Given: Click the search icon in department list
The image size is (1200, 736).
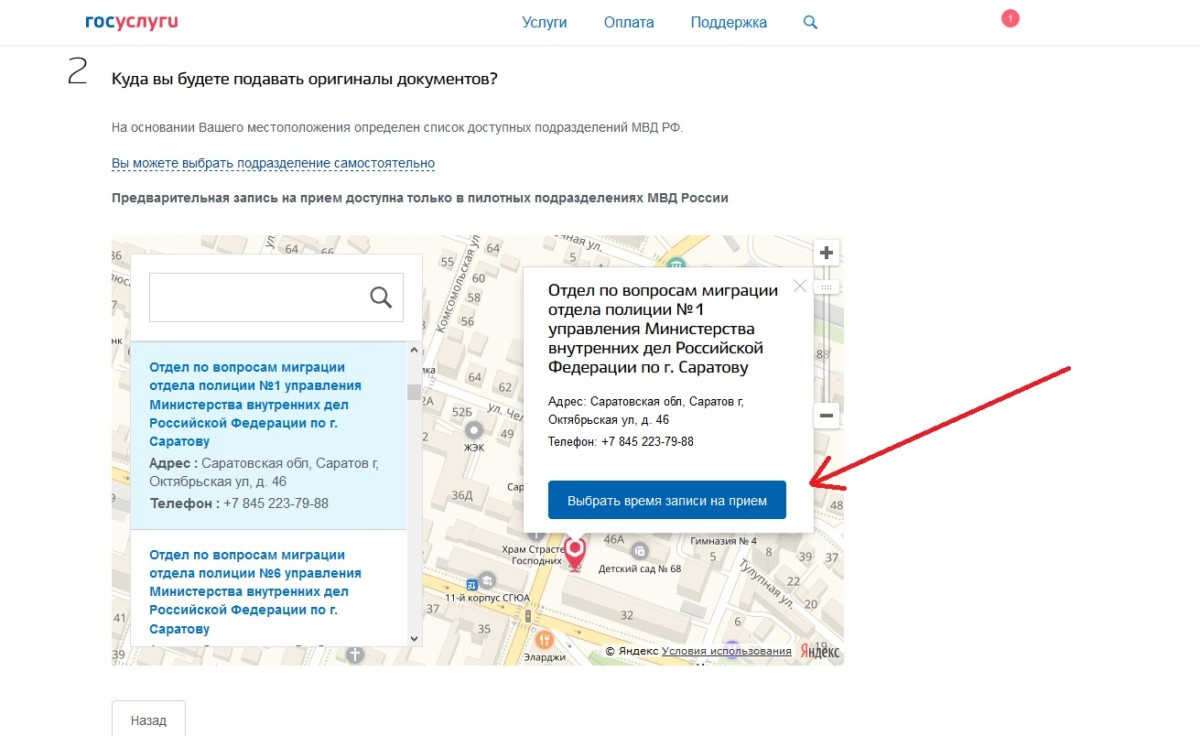Looking at the screenshot, I should pos(381,297).
